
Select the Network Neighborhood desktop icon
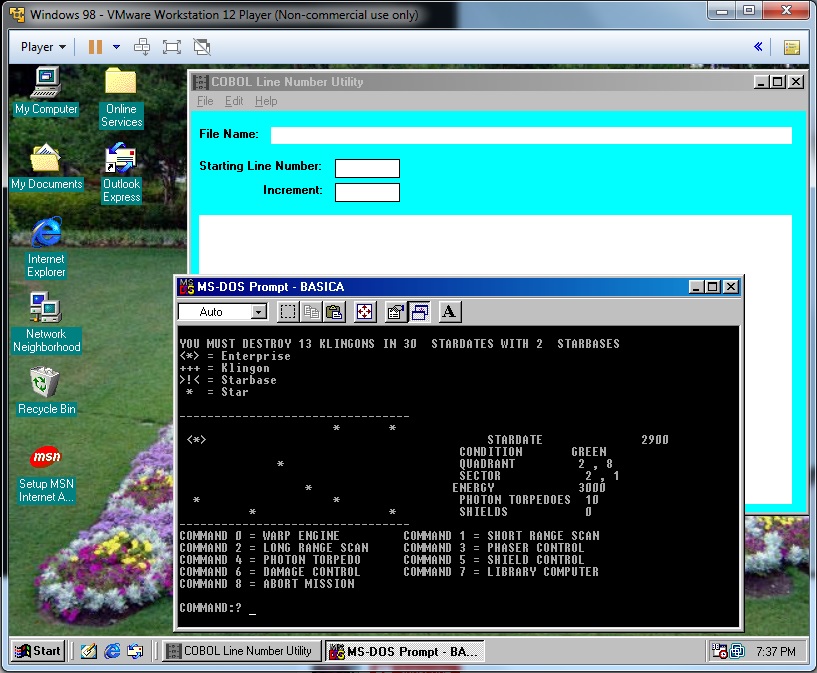pos(46,323)
